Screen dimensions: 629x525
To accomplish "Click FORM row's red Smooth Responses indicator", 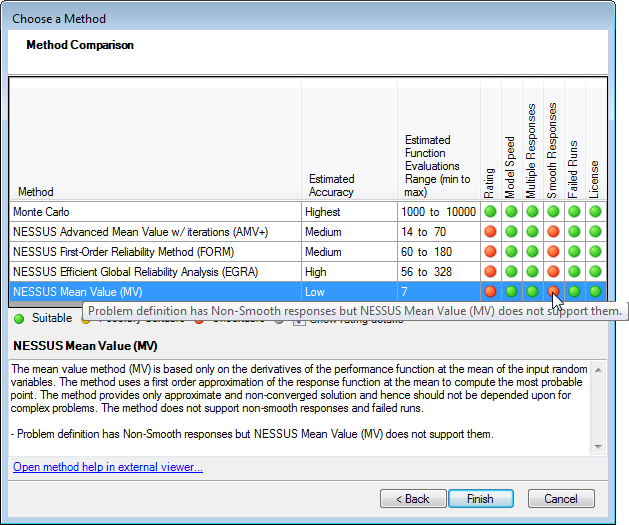I will point(553,251).
